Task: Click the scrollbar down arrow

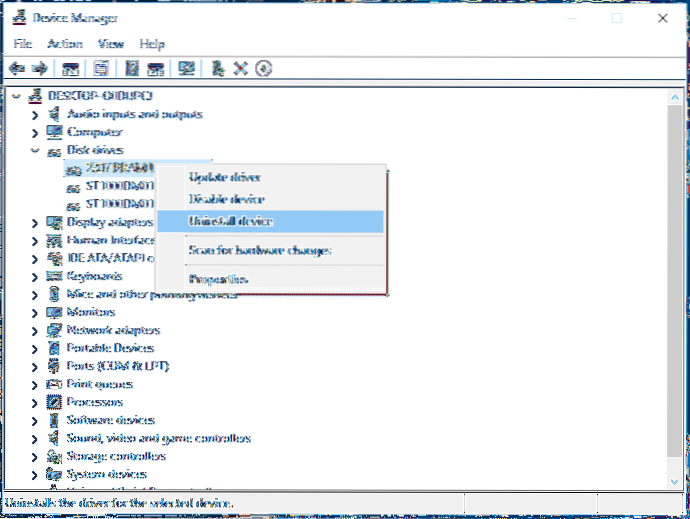Action: tap(675, 482)
